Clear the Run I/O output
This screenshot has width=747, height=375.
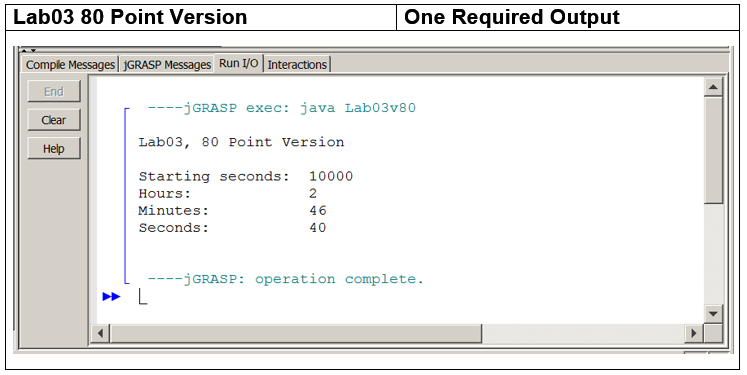(x=54, y=120)
